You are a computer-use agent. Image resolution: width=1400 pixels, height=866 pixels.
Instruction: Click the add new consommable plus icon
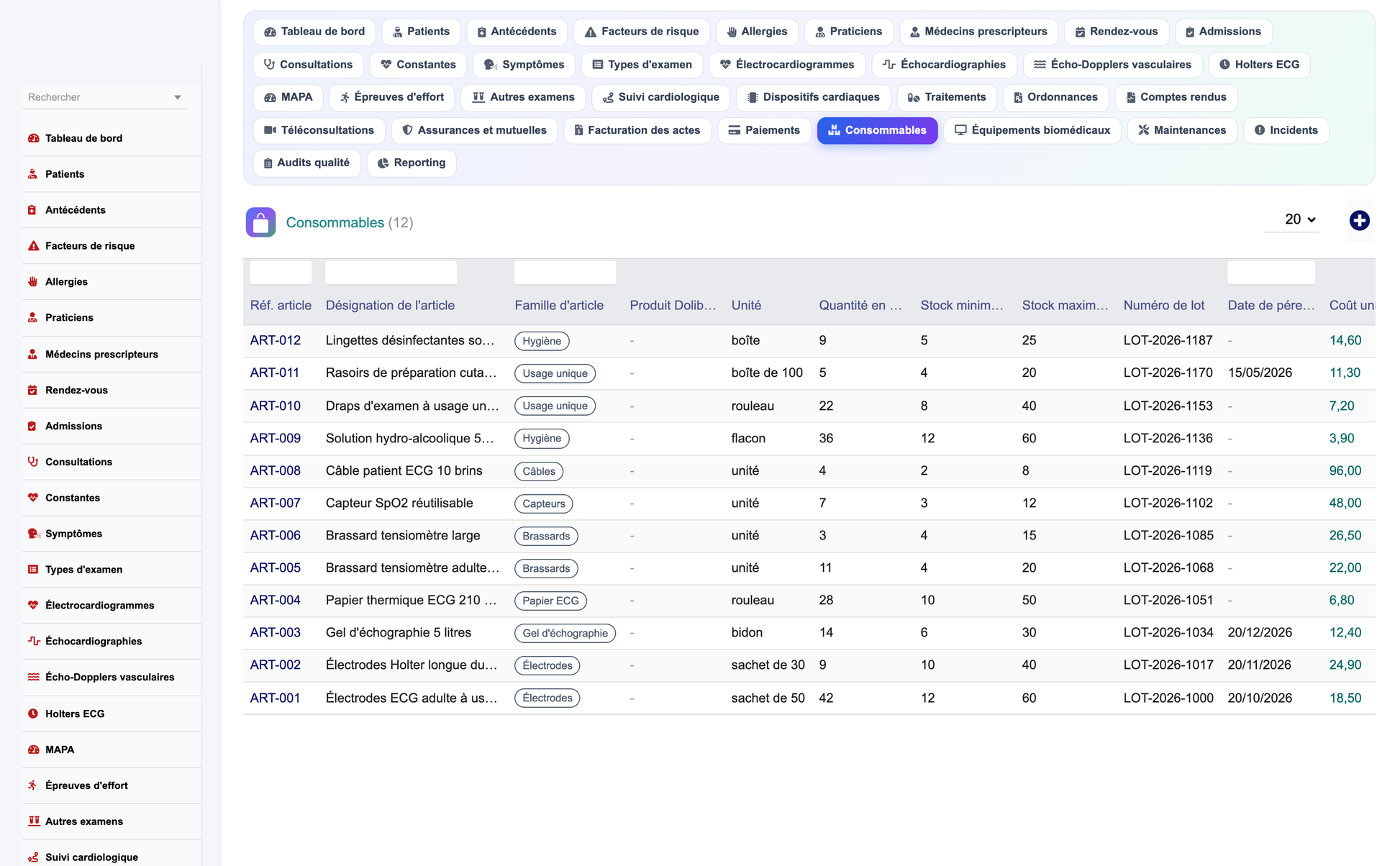pyautogui.click(x=1359, y=221)
